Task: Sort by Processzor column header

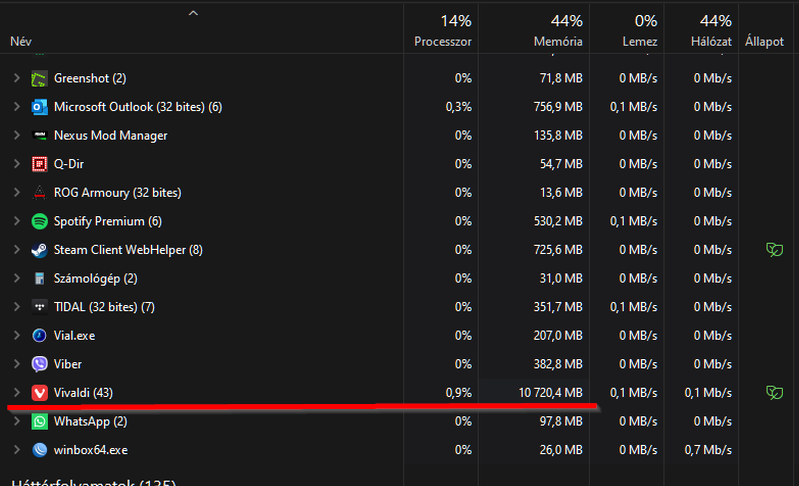Action: point(442,42)
